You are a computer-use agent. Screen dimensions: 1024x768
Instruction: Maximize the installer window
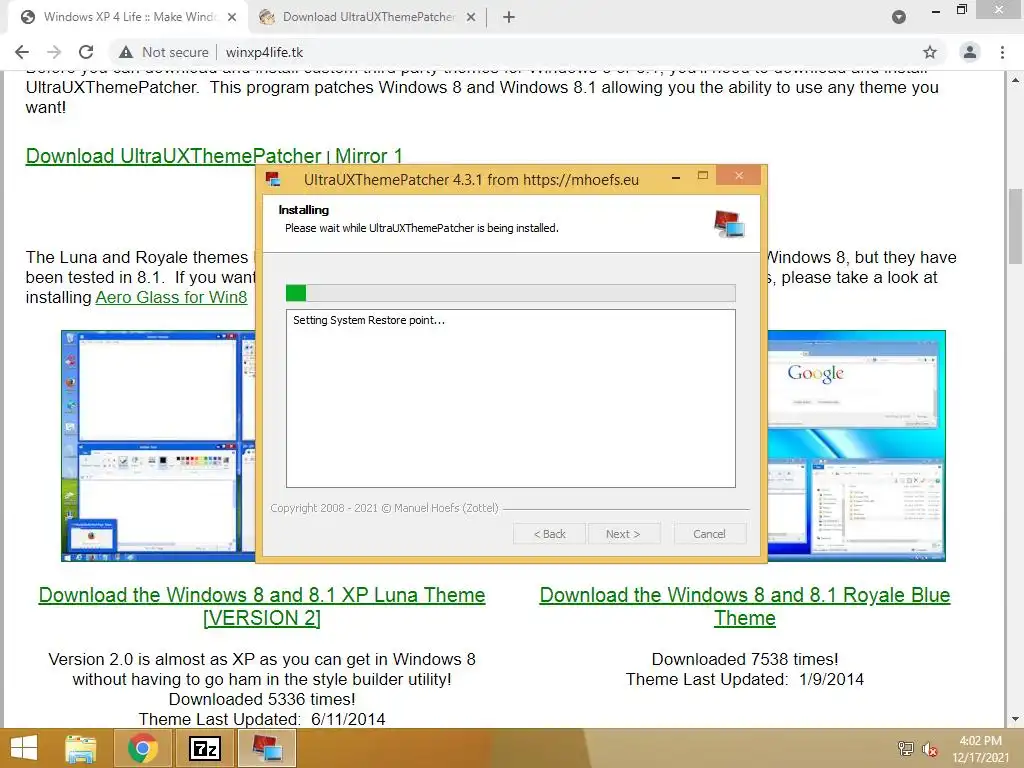click(x=703, y=176)
